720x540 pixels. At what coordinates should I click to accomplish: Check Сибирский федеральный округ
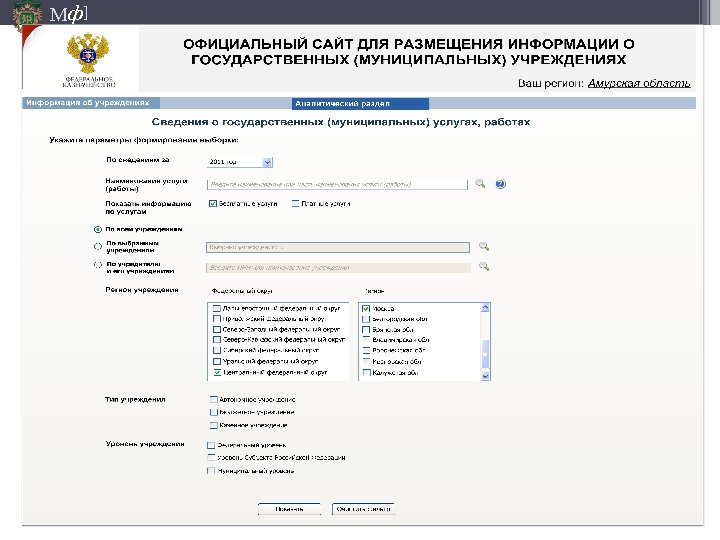(x=217, y=350)
